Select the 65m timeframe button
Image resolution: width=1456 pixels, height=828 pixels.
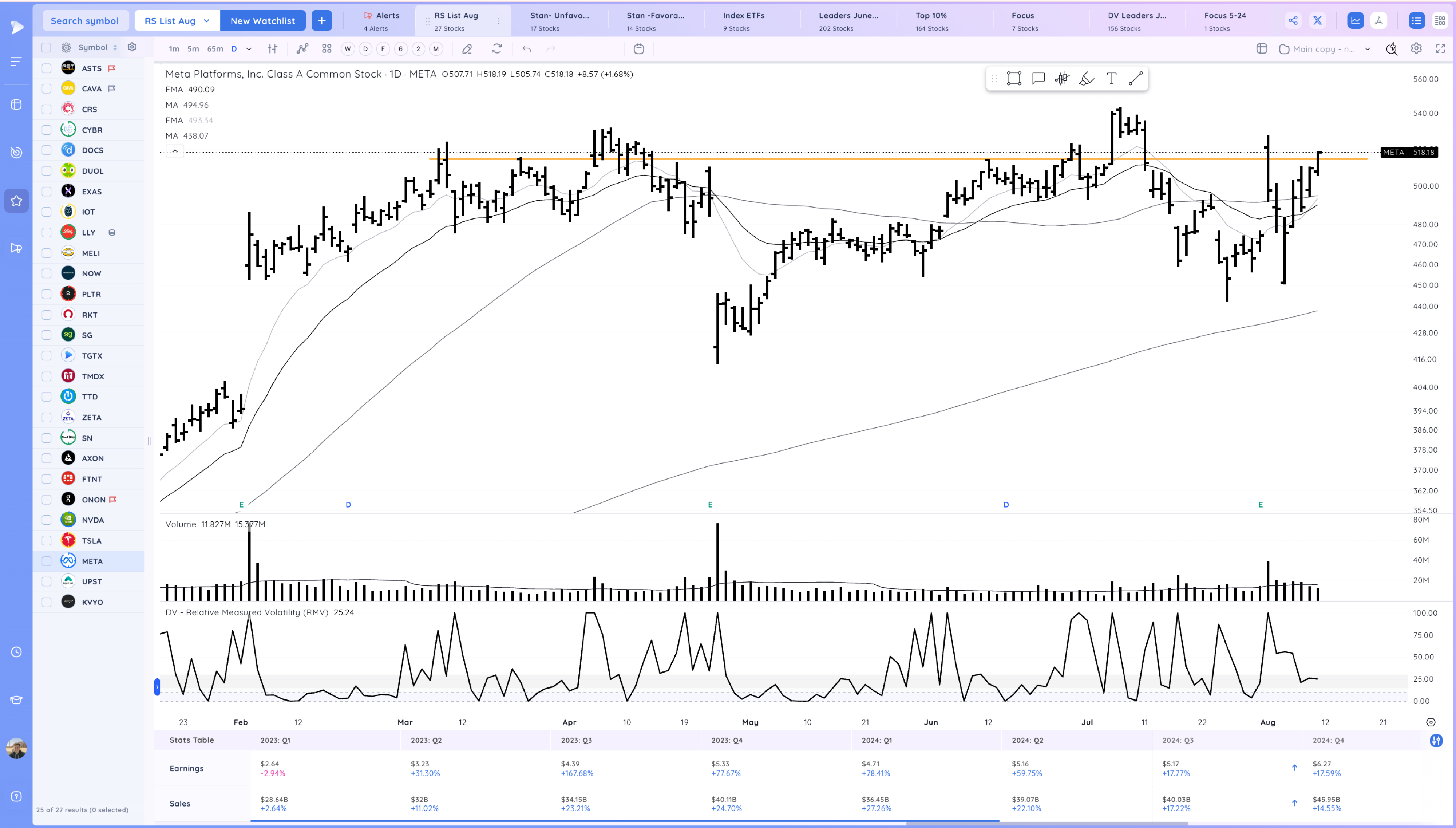215,49
